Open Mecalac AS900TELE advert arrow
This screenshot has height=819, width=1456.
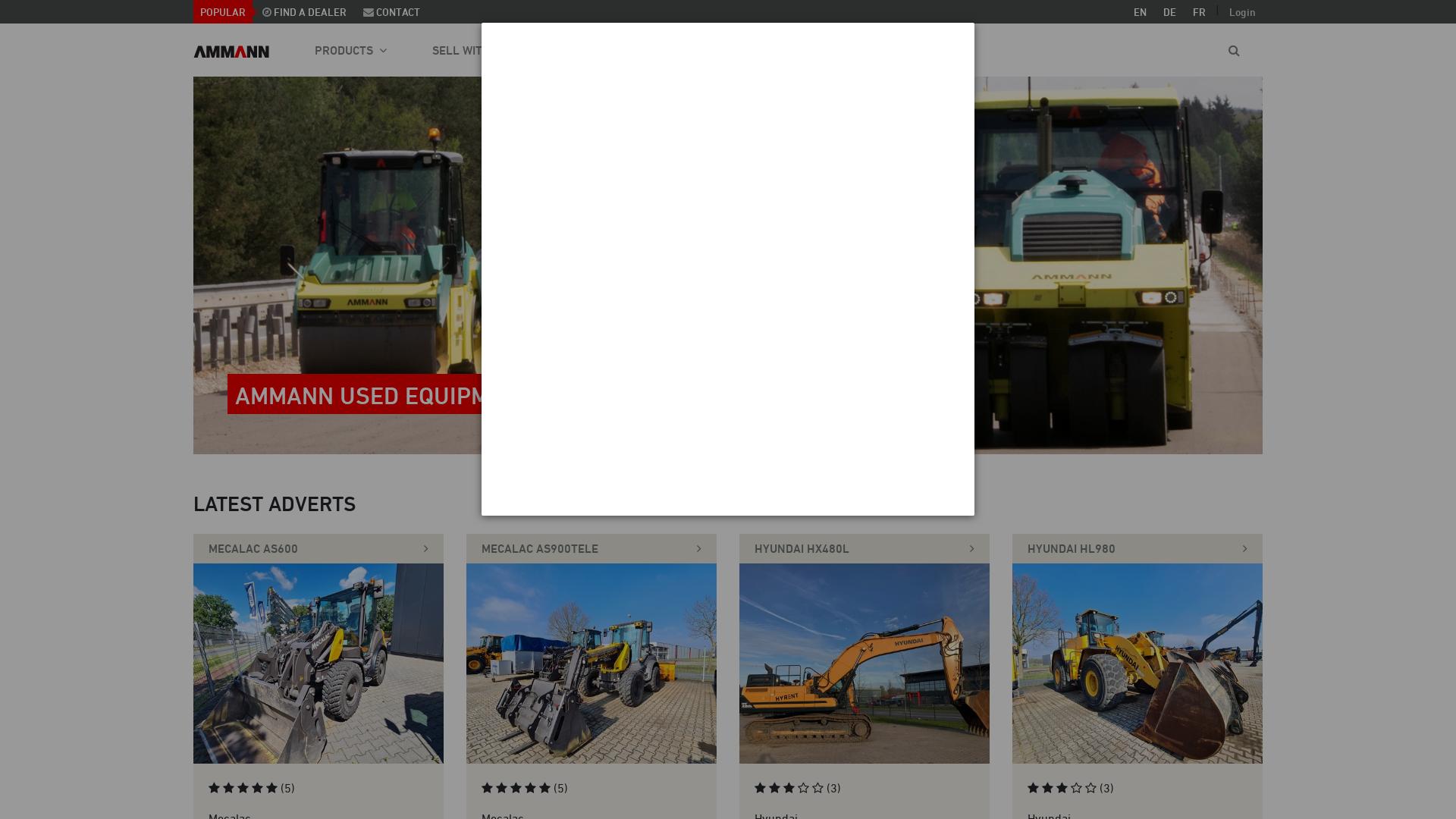[x=698, y=549]
